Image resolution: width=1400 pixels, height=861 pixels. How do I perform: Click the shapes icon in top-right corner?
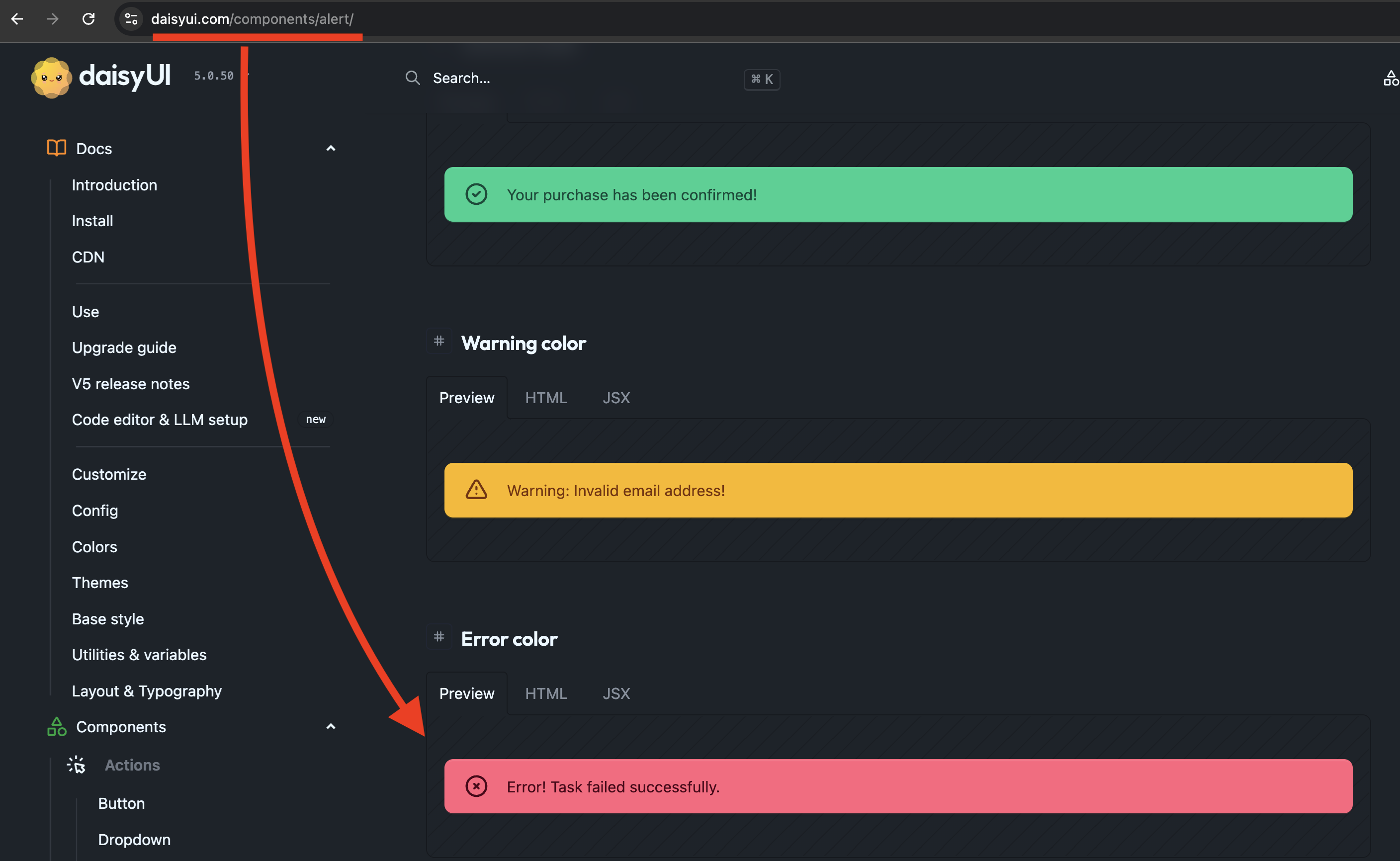point(1391,78)
